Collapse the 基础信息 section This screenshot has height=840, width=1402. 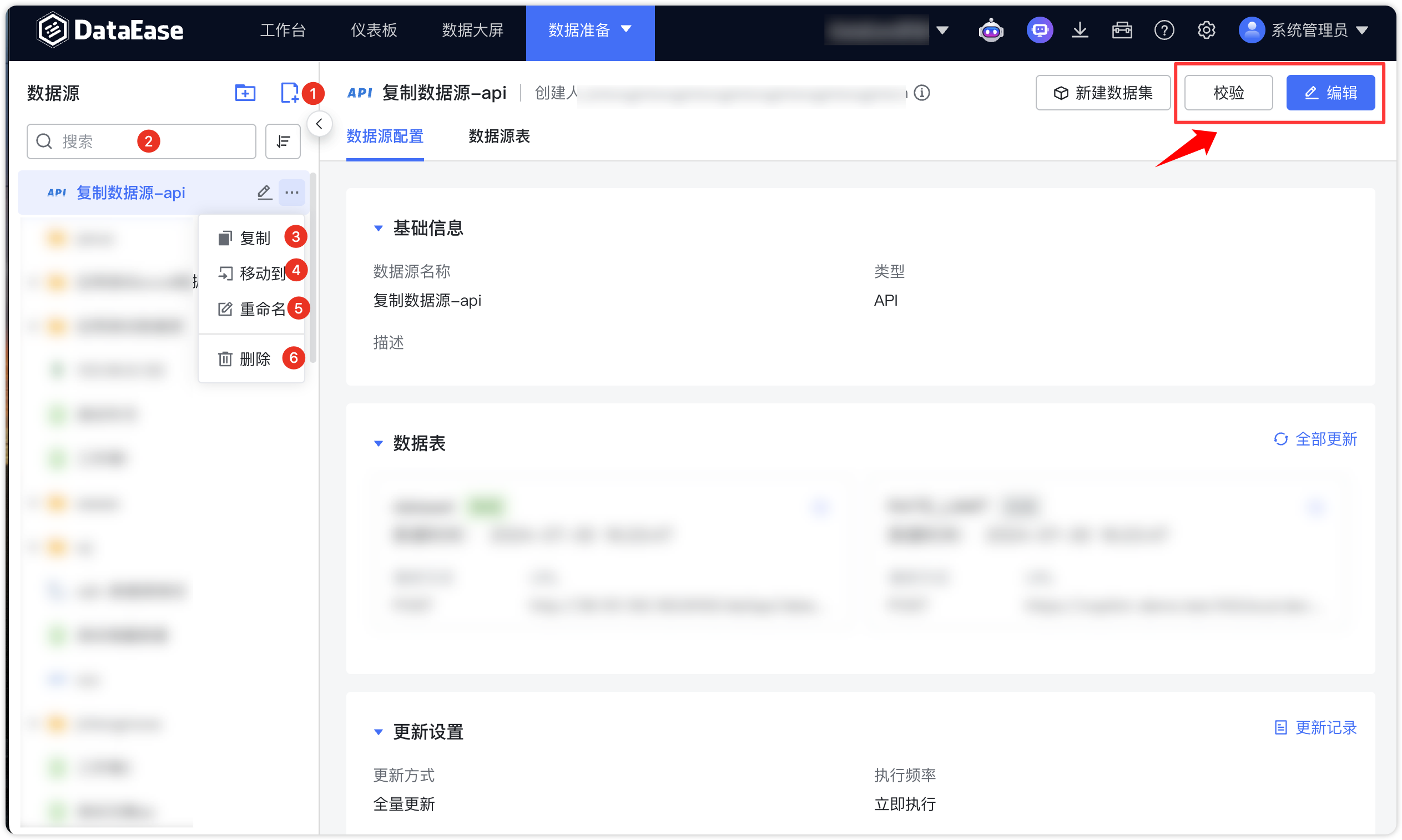pos(379,228)
